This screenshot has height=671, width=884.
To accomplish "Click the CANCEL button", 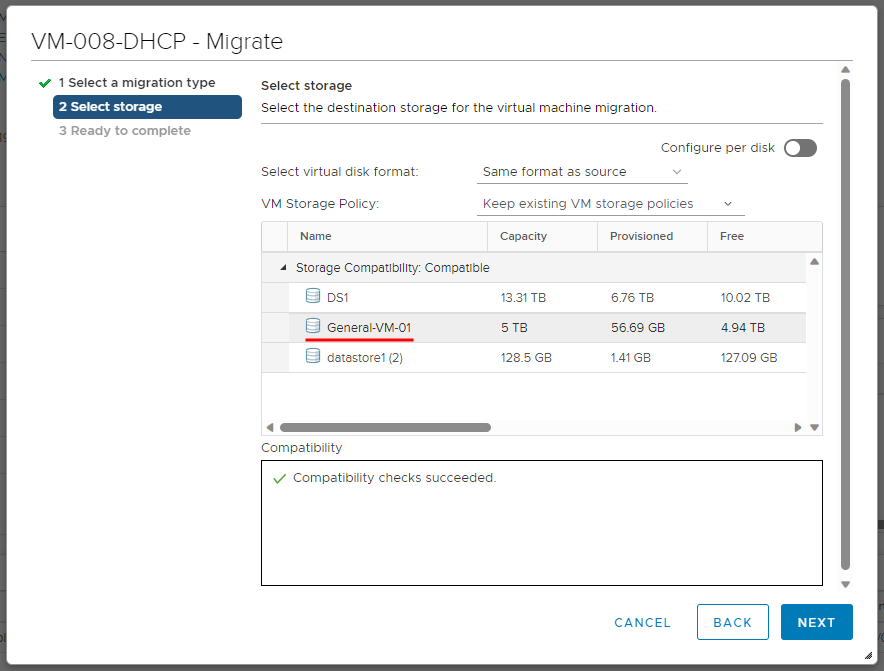I will [642, 623].
